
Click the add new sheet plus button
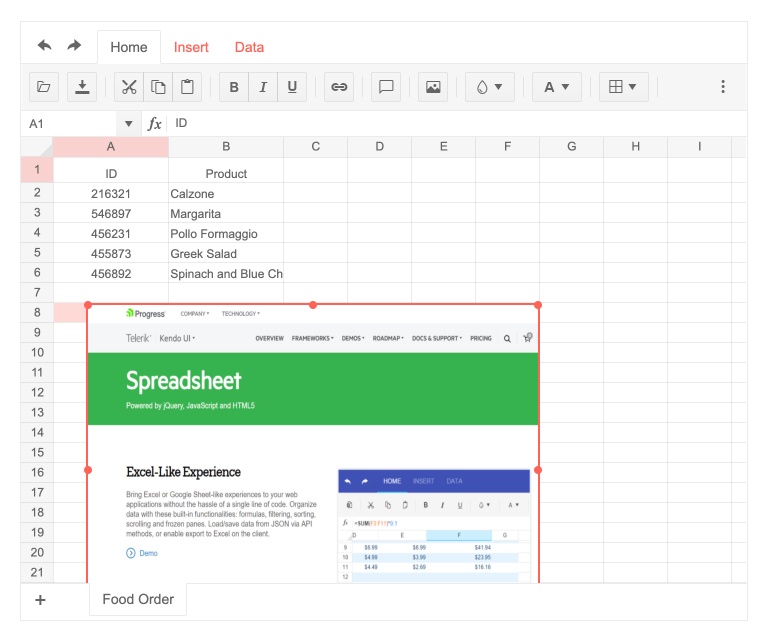pos(40,600)
